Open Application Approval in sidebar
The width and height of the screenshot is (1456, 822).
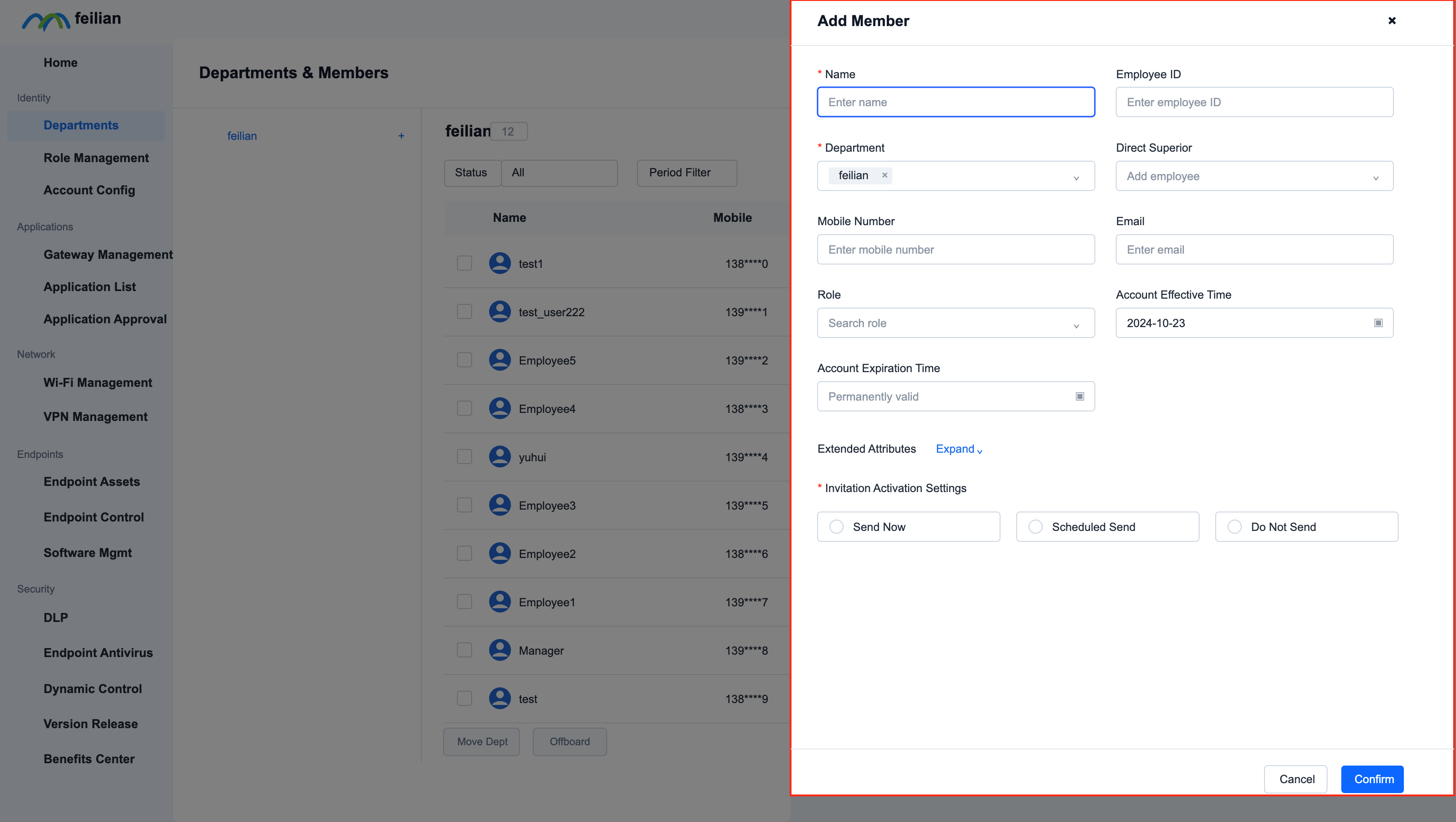(x=105, y=319)
